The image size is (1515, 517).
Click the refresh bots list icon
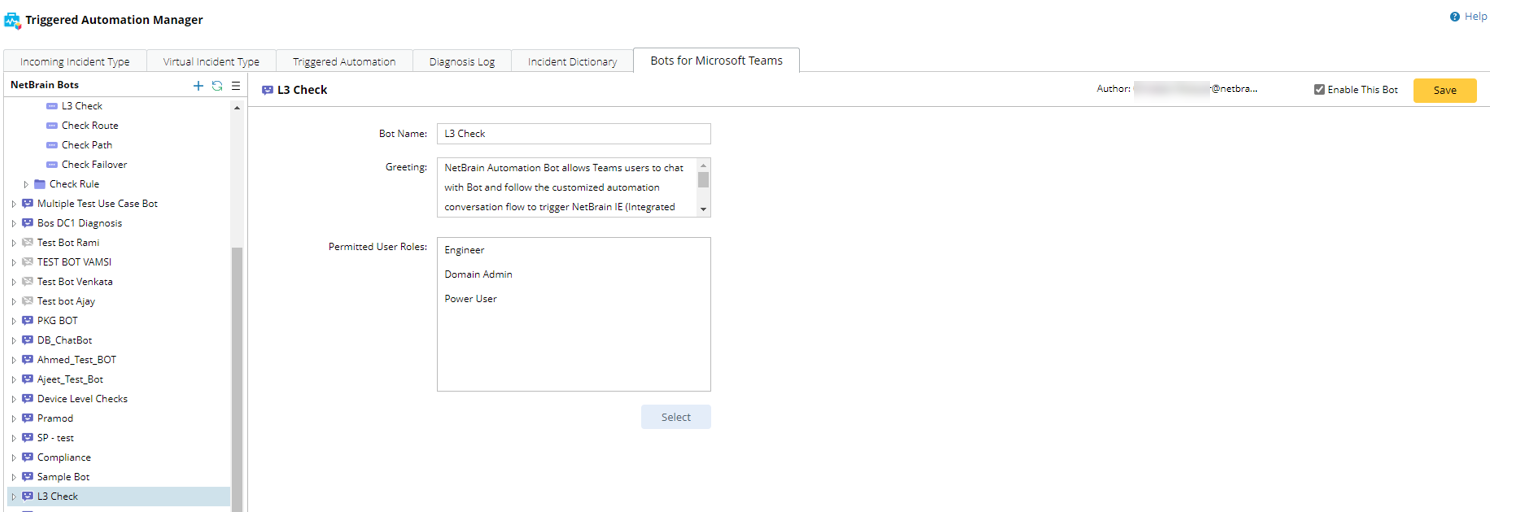(x=216, y=86)
